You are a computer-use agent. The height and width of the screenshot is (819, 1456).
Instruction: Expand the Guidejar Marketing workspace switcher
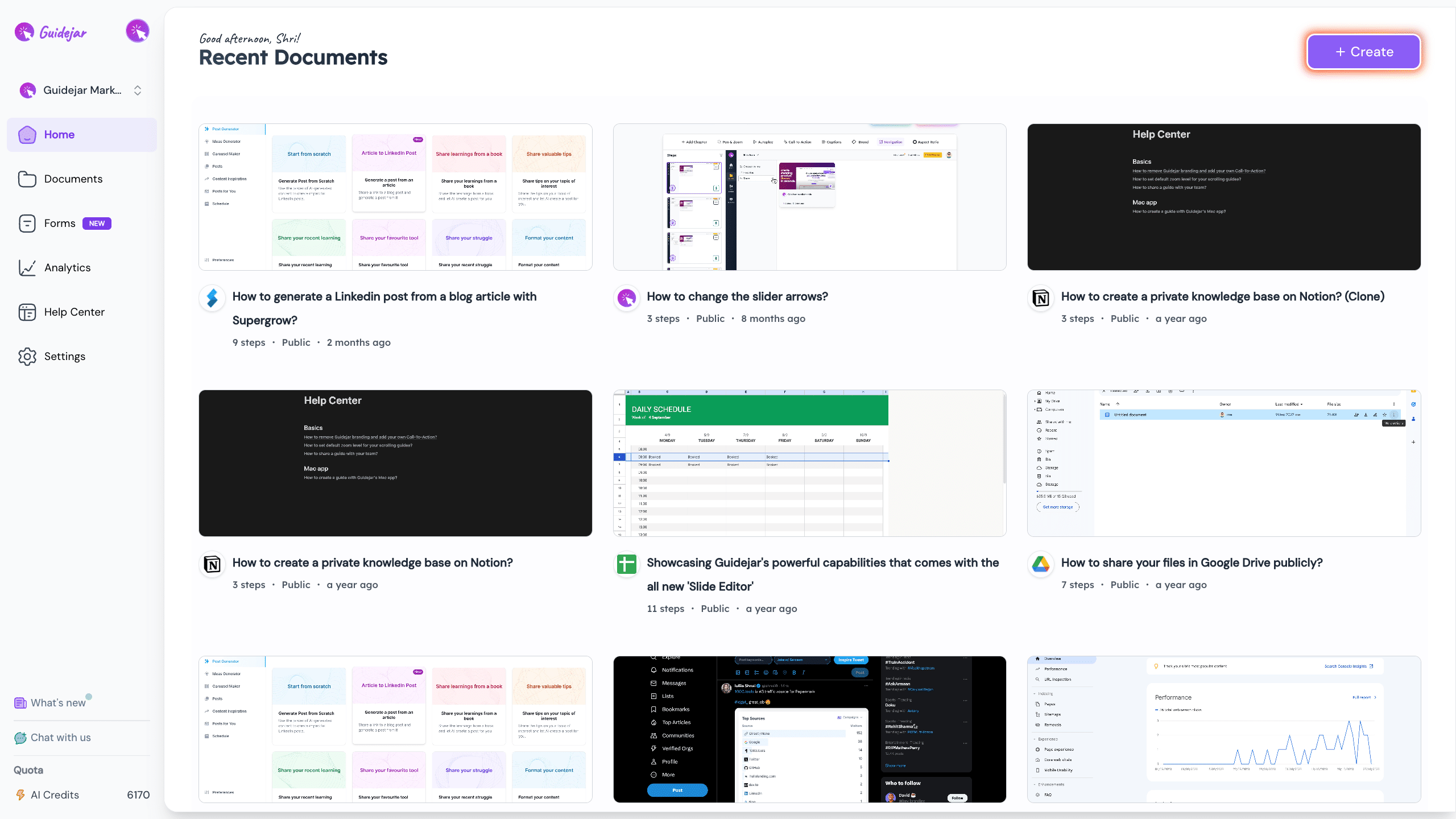click(x=81, y=90)
